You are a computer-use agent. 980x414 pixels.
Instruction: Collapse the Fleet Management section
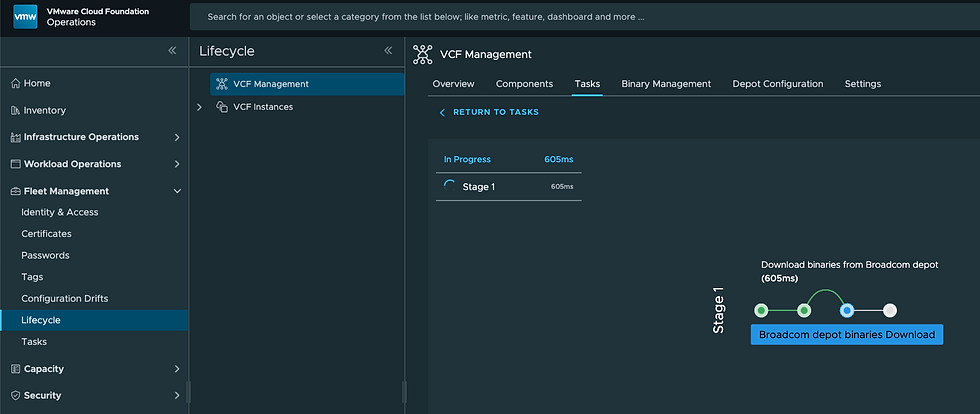[177, 191]
